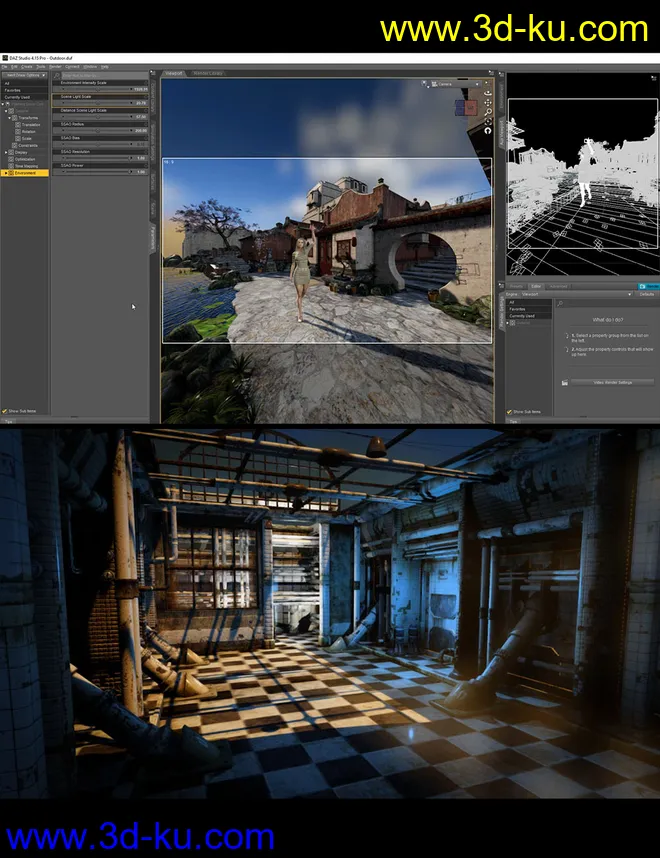The width and height of the screenshot is (660, 858).
Task: Select Favorites in Render Settings list
Action: (x=529, y=309)
